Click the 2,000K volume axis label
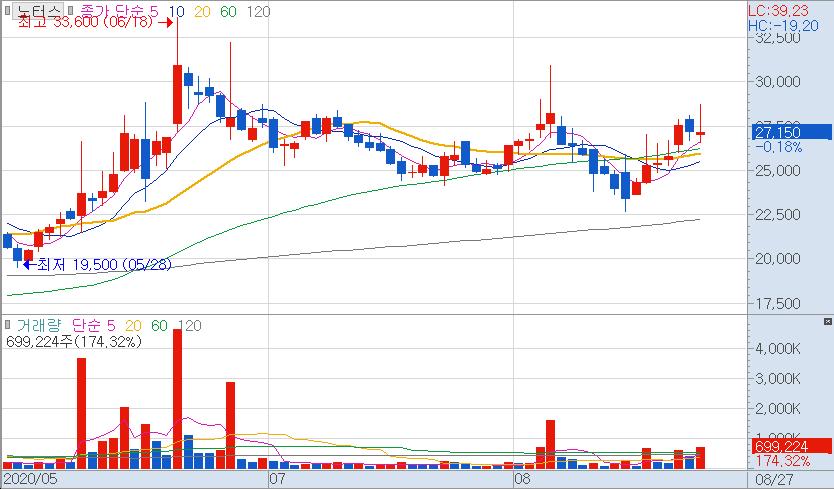 (778, 408)
